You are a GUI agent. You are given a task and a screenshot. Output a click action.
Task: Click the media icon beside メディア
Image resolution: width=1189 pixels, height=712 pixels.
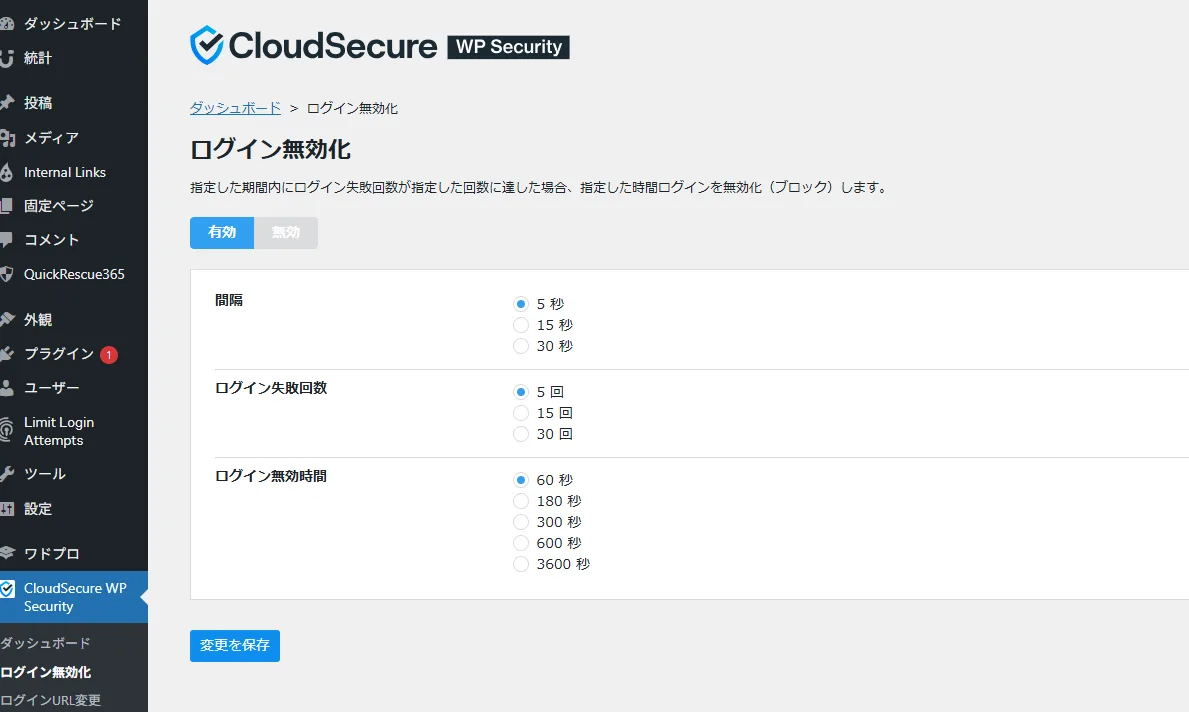[x=7, y=138]
